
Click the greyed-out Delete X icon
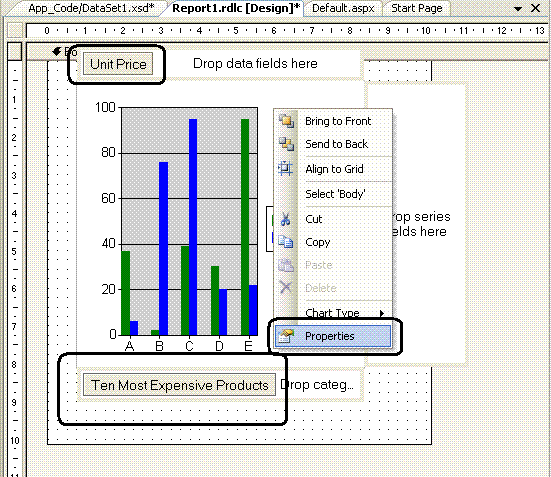(x=286, y=287)
